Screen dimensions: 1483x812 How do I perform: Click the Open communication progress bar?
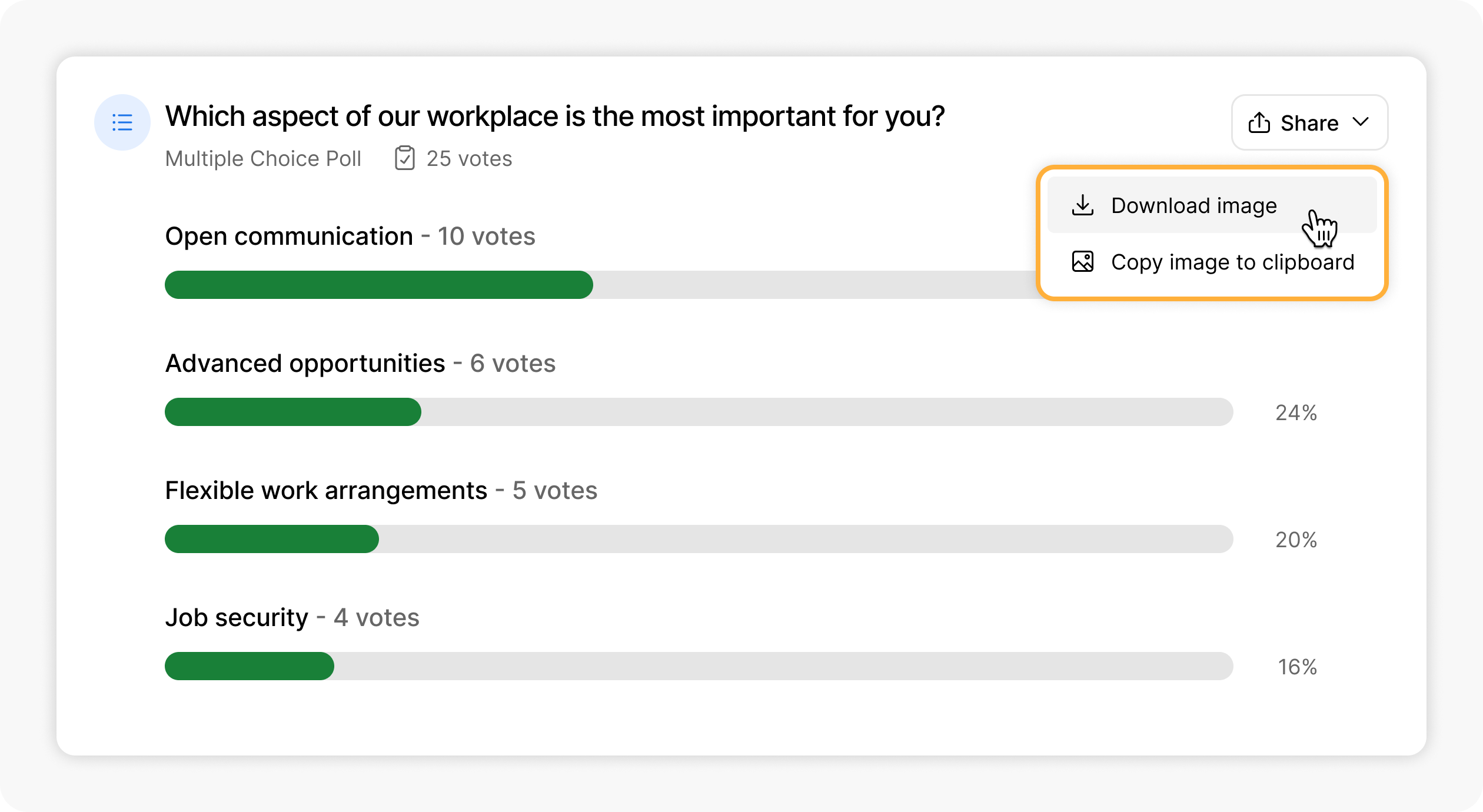coord(600,285)
